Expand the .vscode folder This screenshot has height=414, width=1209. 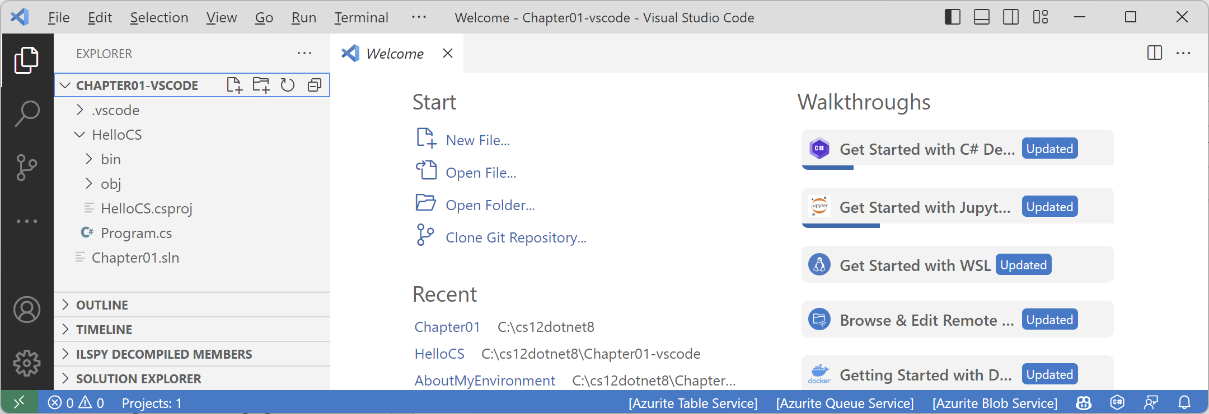(x=80, y=110)
